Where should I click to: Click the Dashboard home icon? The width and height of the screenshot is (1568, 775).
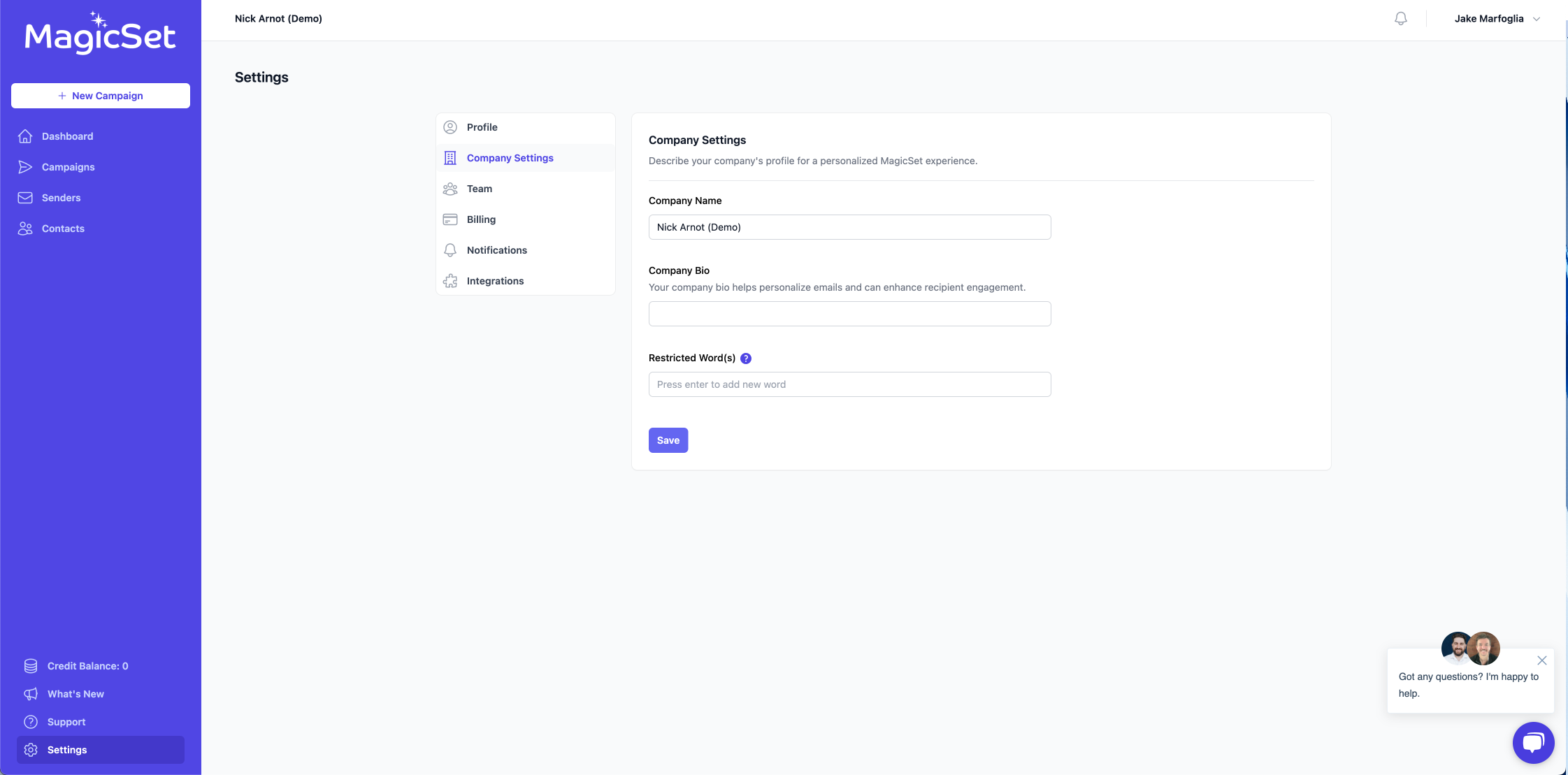(x=25, y=136)
